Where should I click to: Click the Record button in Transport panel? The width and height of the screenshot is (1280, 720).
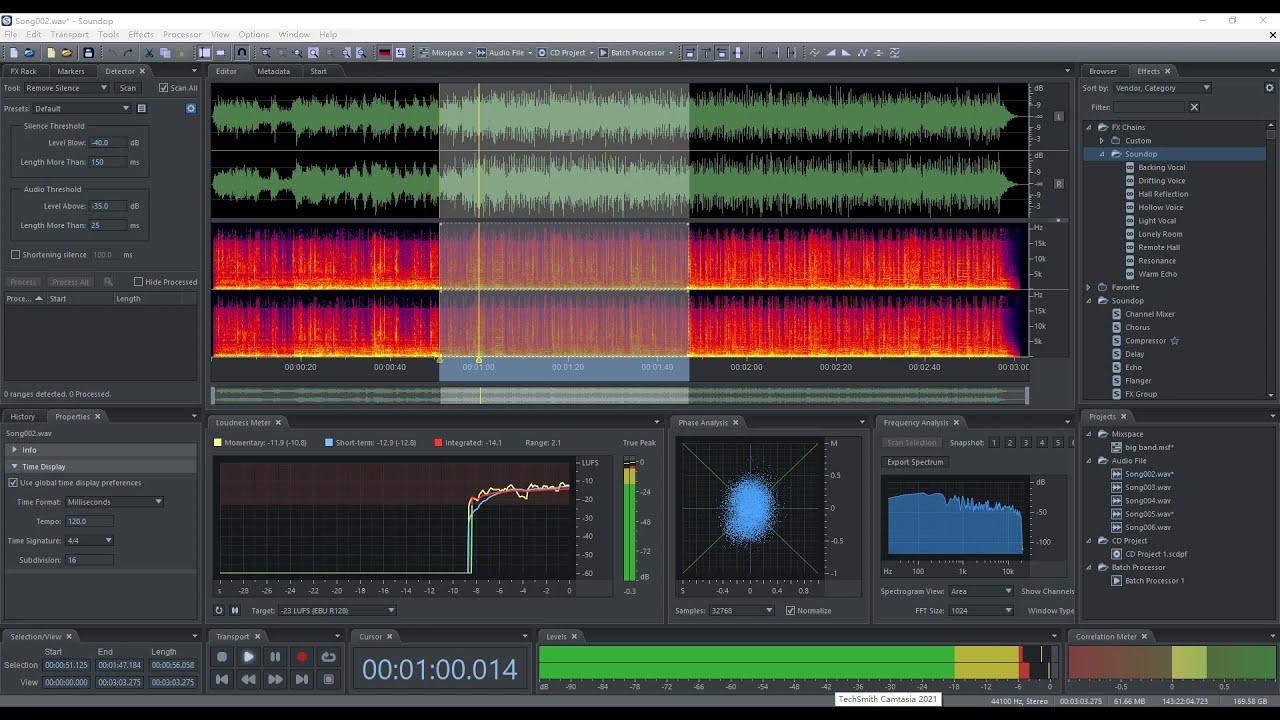[303, 657]
